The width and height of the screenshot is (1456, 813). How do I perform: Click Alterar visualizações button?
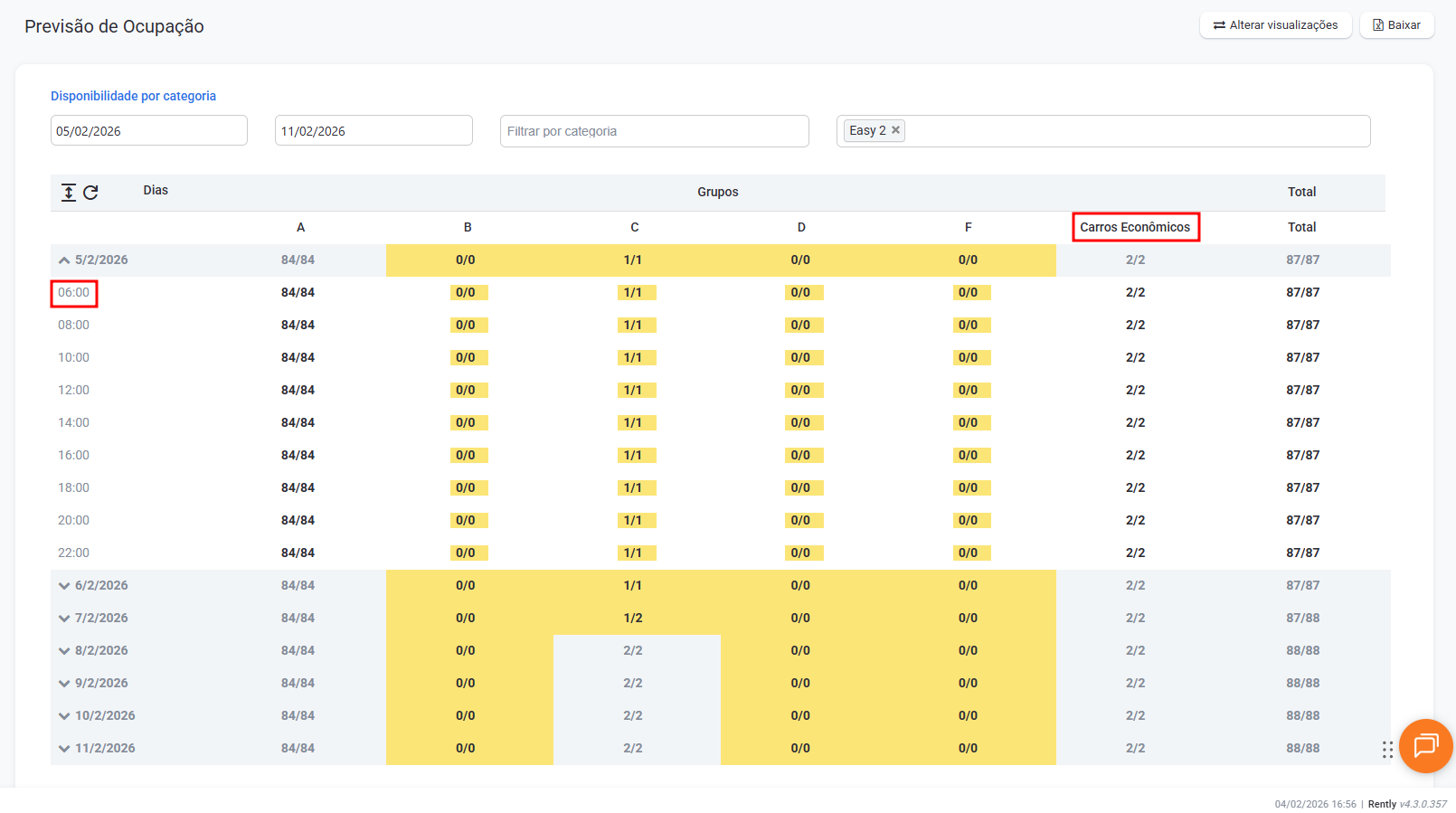(x=1275, y=25)
